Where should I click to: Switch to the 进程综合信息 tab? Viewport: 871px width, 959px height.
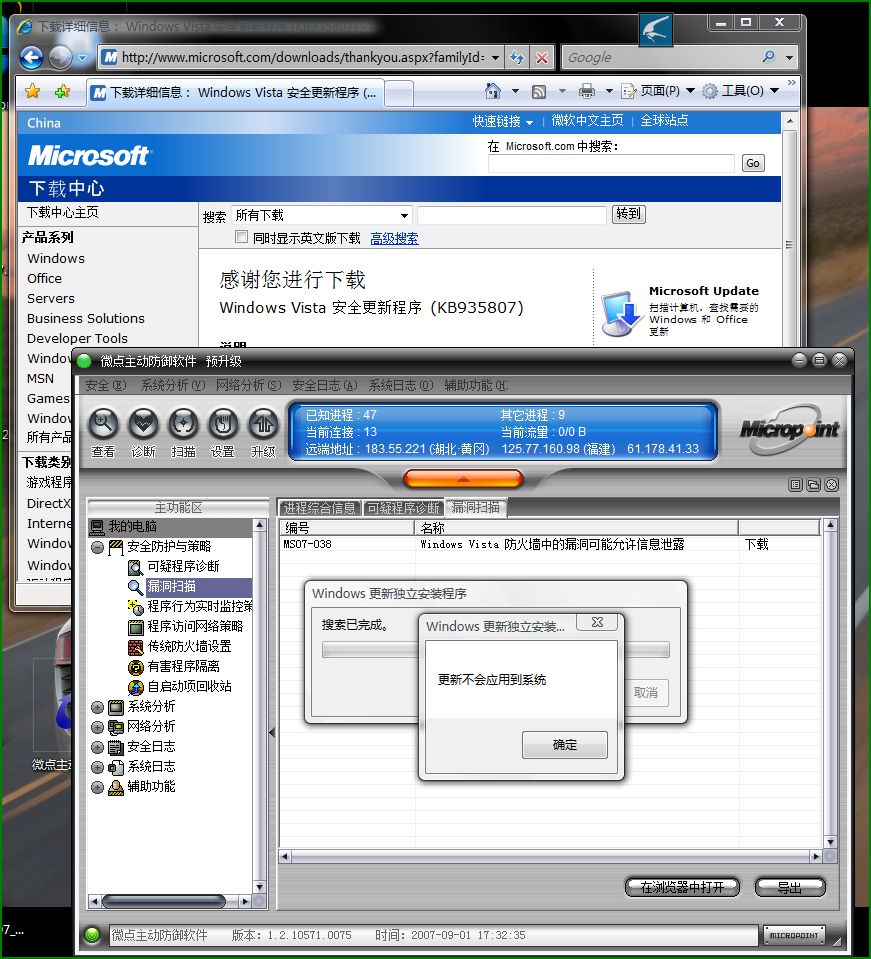(x=319, y=508)
